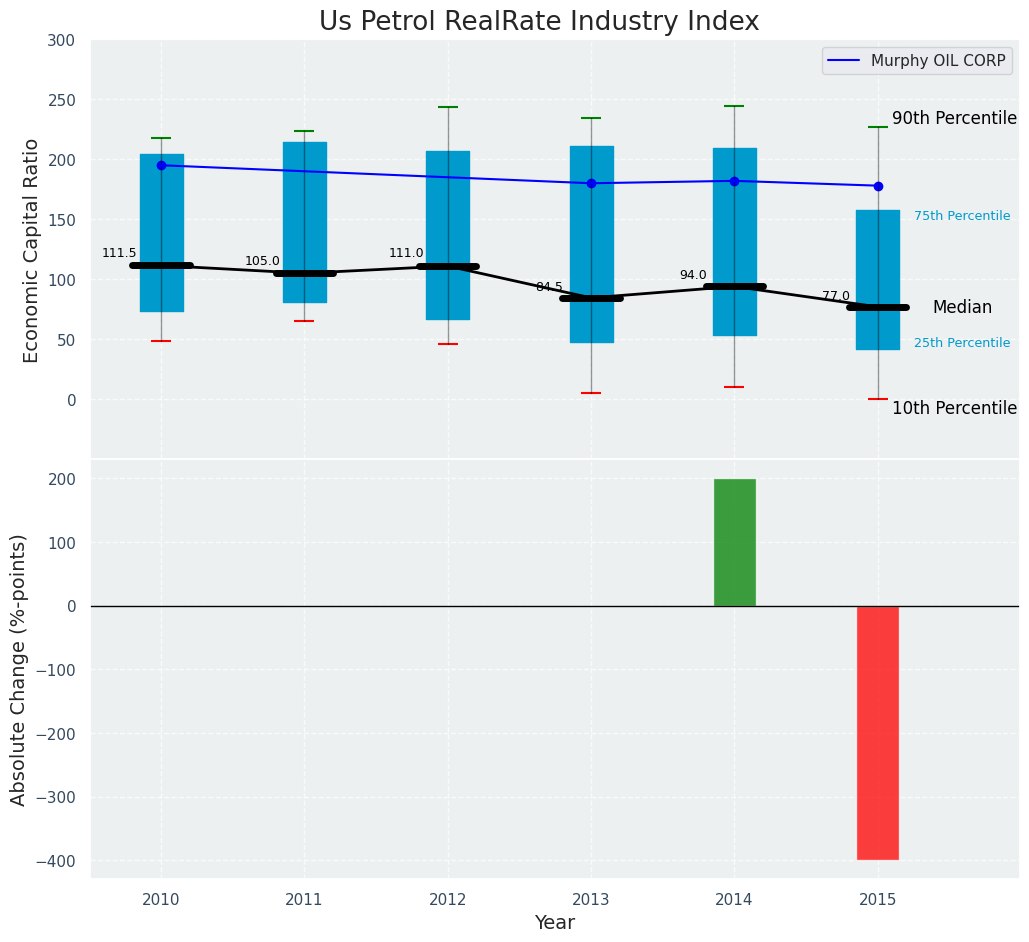Viewport: 1029px width, 942px height.
Task: Select the red 2015 absolute change bar
Action: (877, 732)
